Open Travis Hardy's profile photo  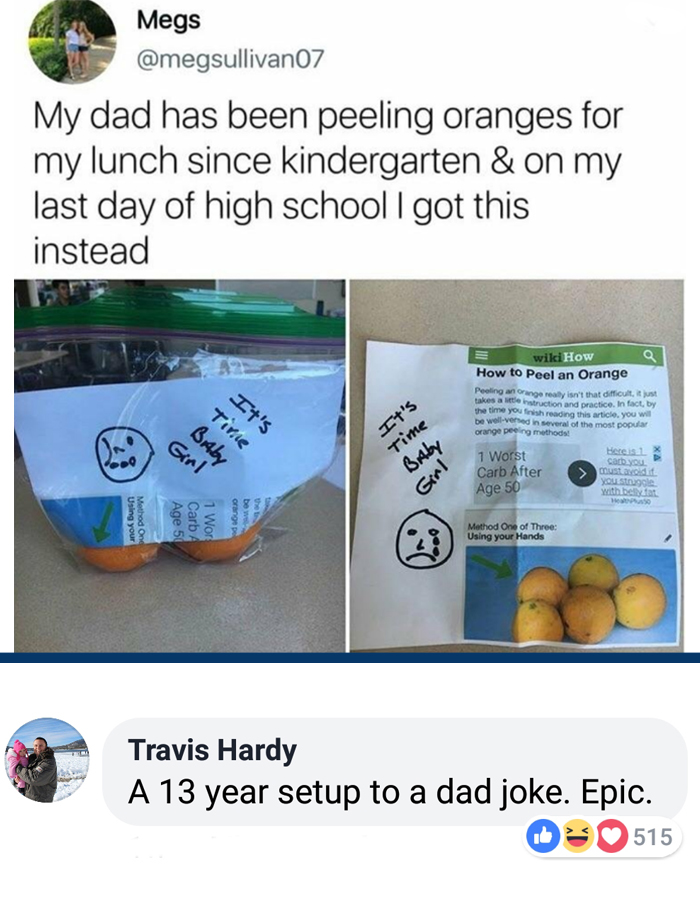47,760
